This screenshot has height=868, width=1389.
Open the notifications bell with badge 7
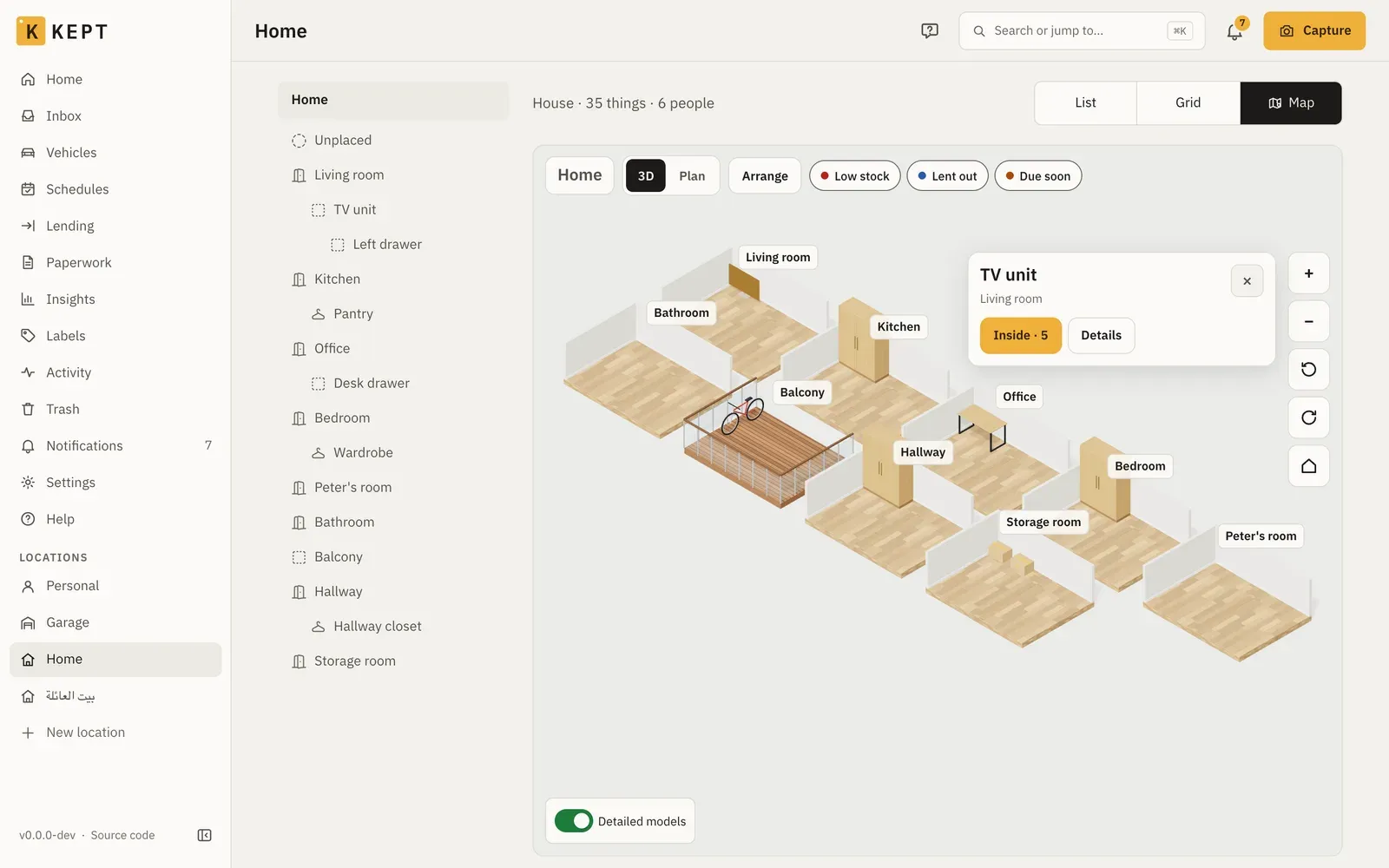[1234, 31]
